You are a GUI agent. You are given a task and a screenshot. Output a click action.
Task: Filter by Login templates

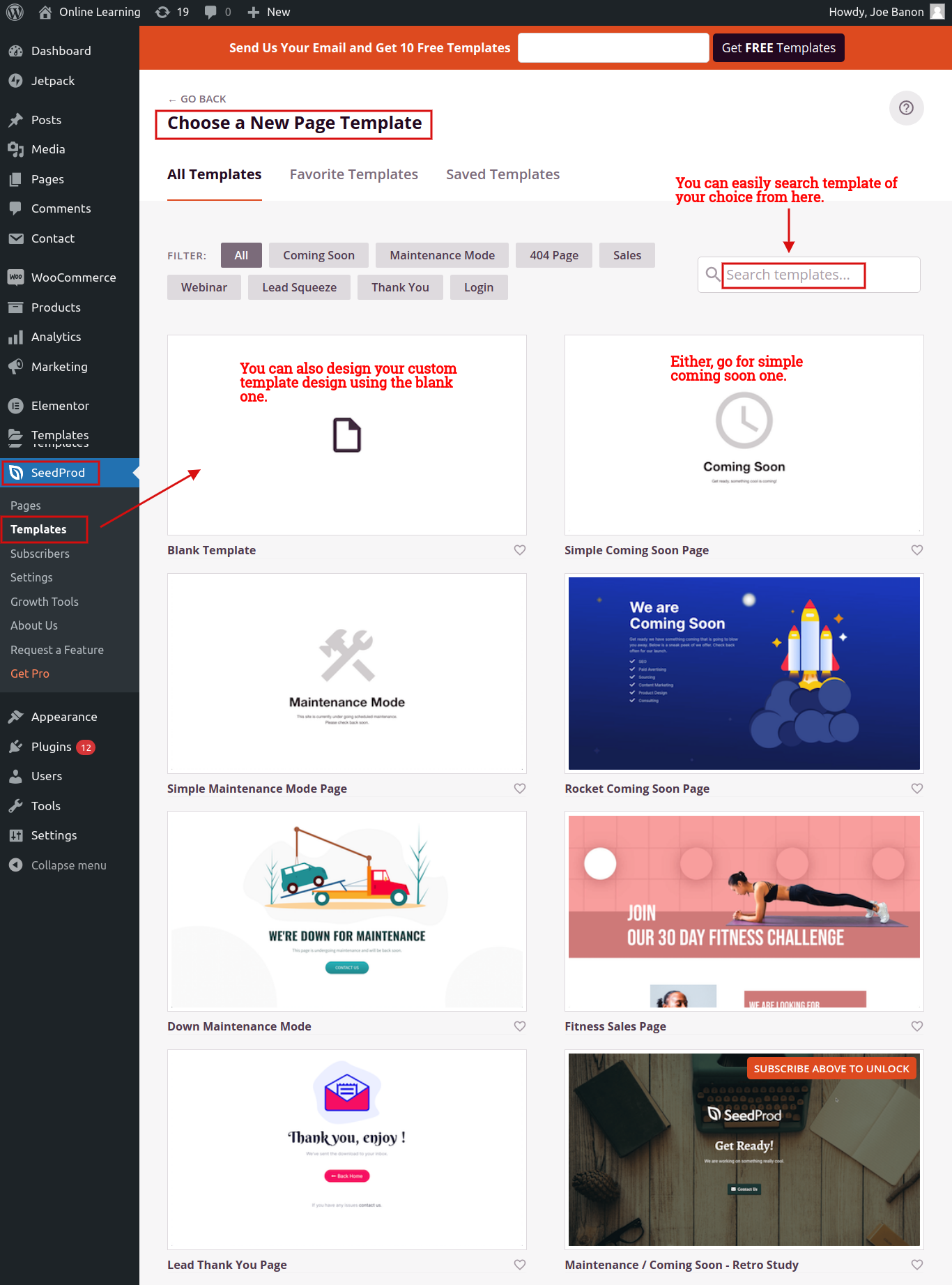(x=479, y=287)
